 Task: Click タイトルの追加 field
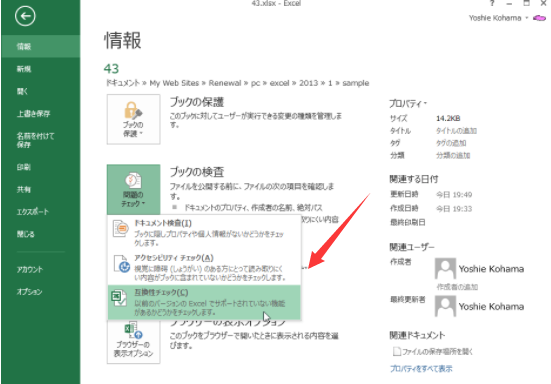click(x=456, y=131)
